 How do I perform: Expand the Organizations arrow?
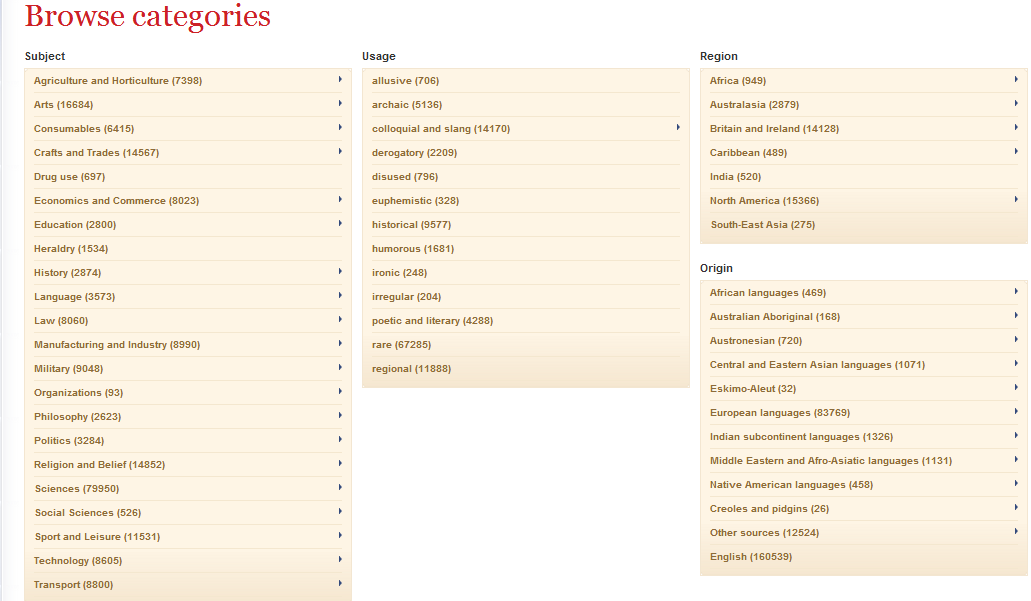340,391
